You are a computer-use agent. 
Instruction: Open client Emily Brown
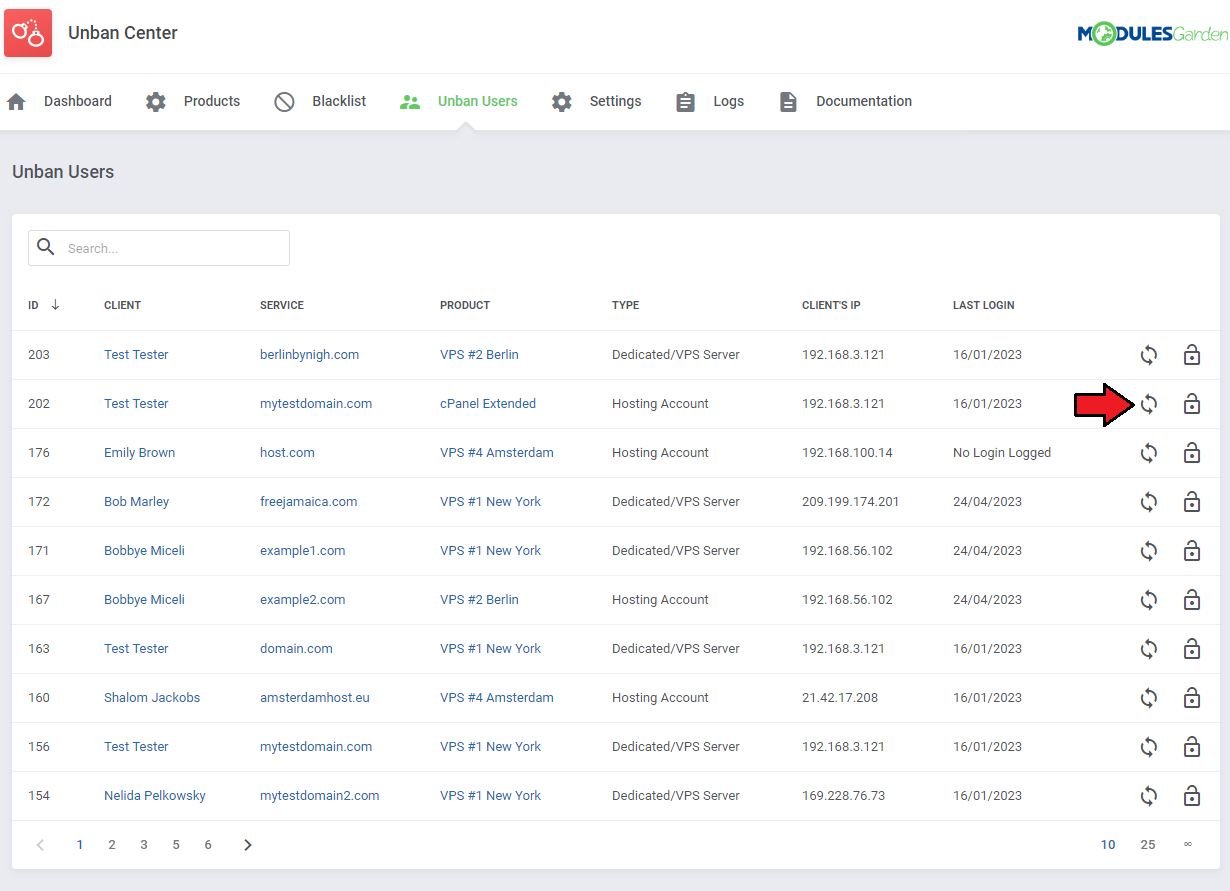[139, 453]
